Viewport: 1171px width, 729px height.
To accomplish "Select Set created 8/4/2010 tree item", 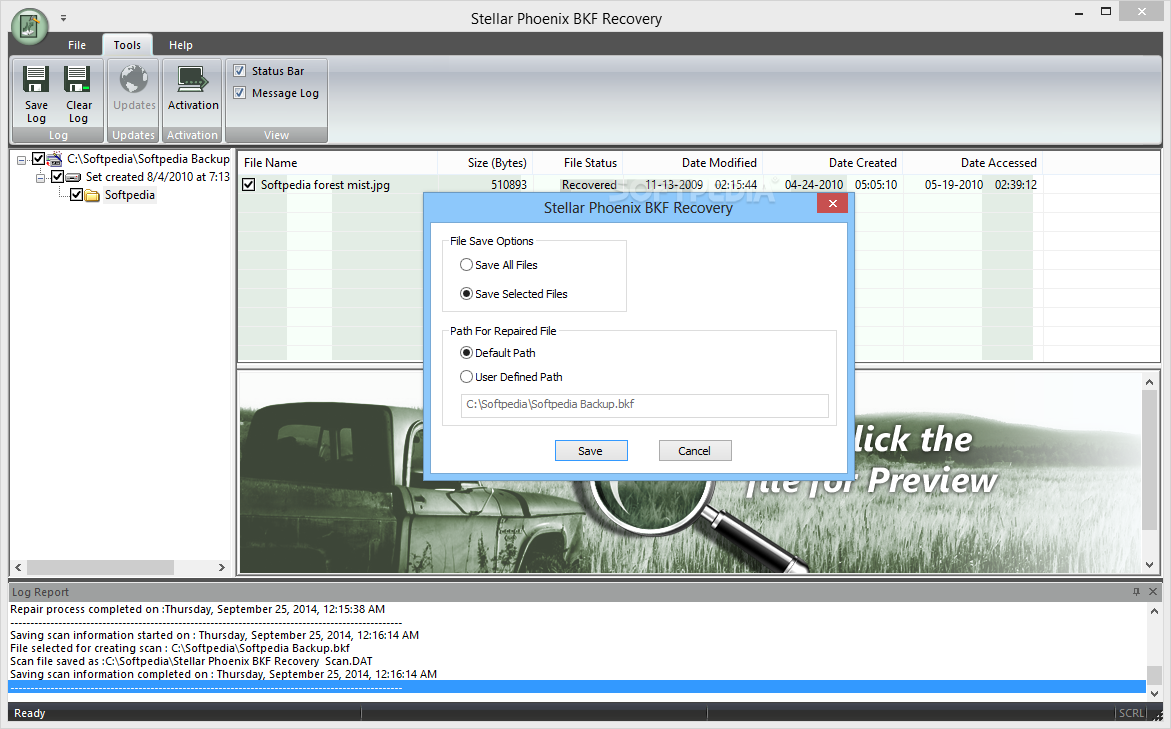I will pyautogui.click(x=158, y=177).
